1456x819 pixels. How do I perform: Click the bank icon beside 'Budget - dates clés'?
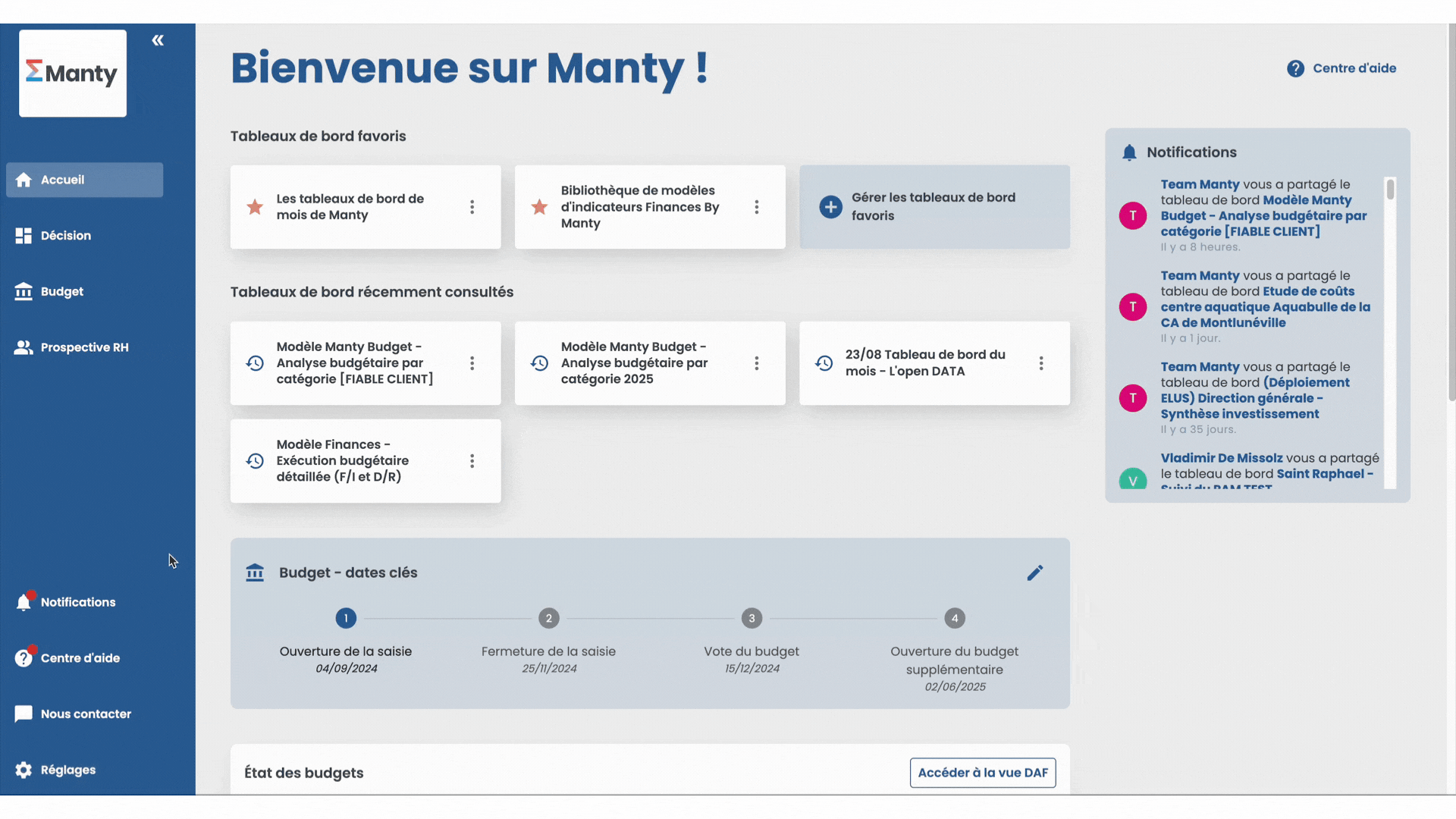click(x=255, y=573)
